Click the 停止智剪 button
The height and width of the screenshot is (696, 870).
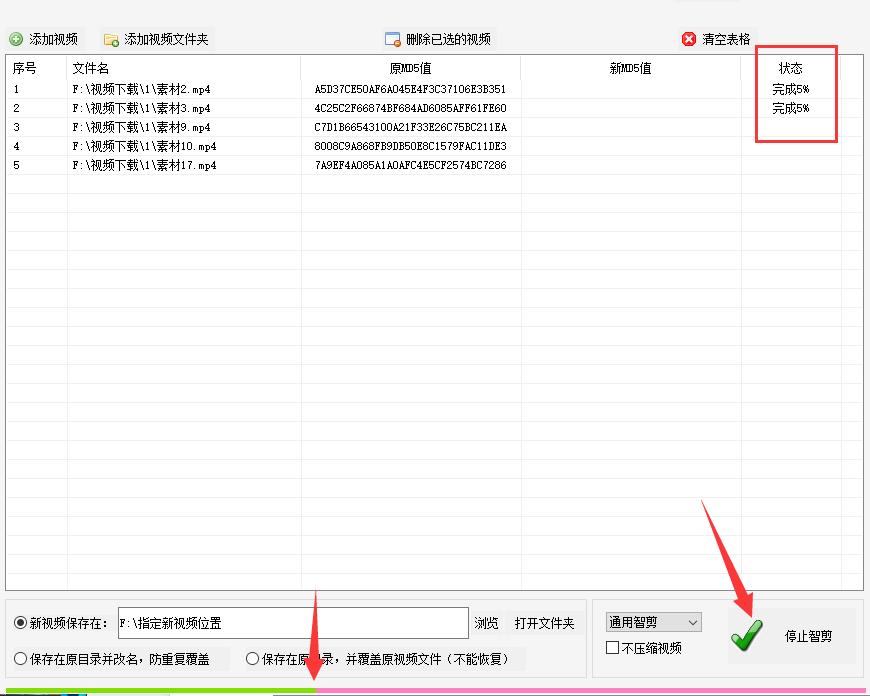tap(808, 636)
